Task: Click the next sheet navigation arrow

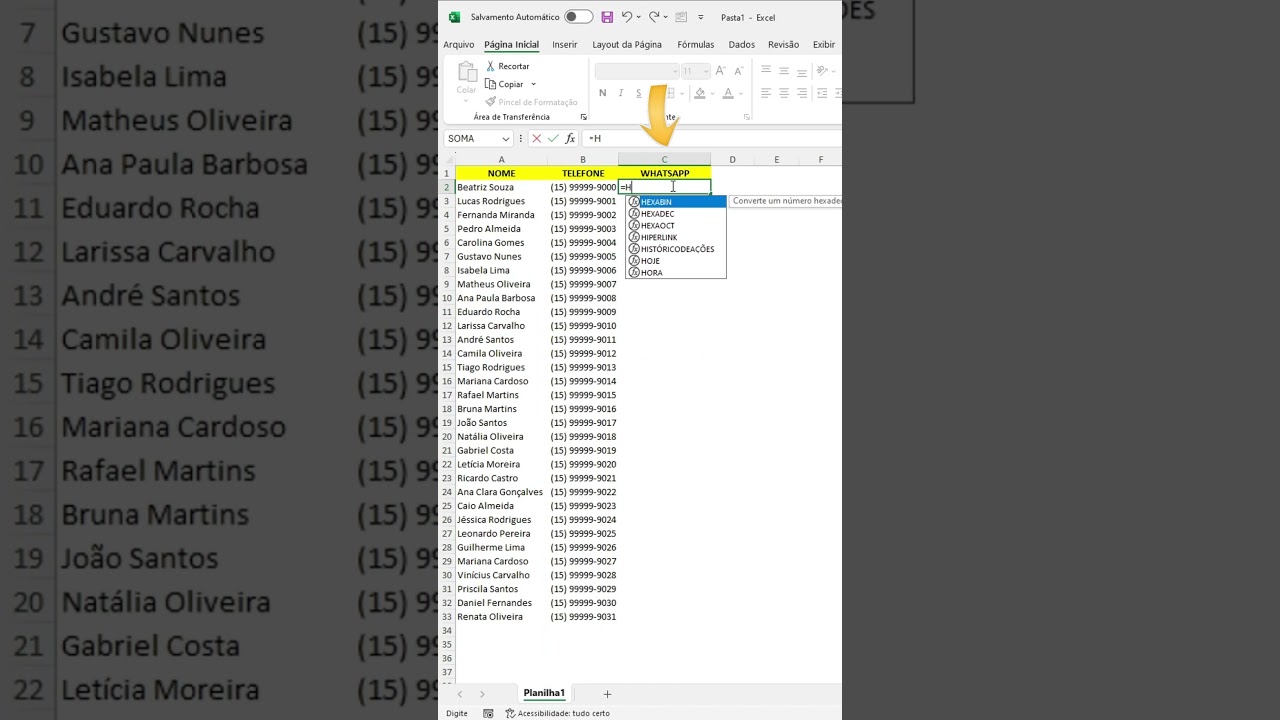Action: tap(482, 694)
